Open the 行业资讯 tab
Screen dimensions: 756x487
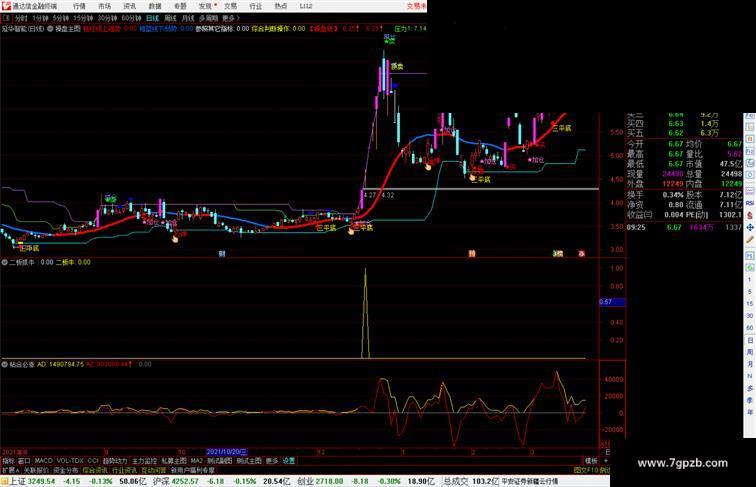coord(124,470)
